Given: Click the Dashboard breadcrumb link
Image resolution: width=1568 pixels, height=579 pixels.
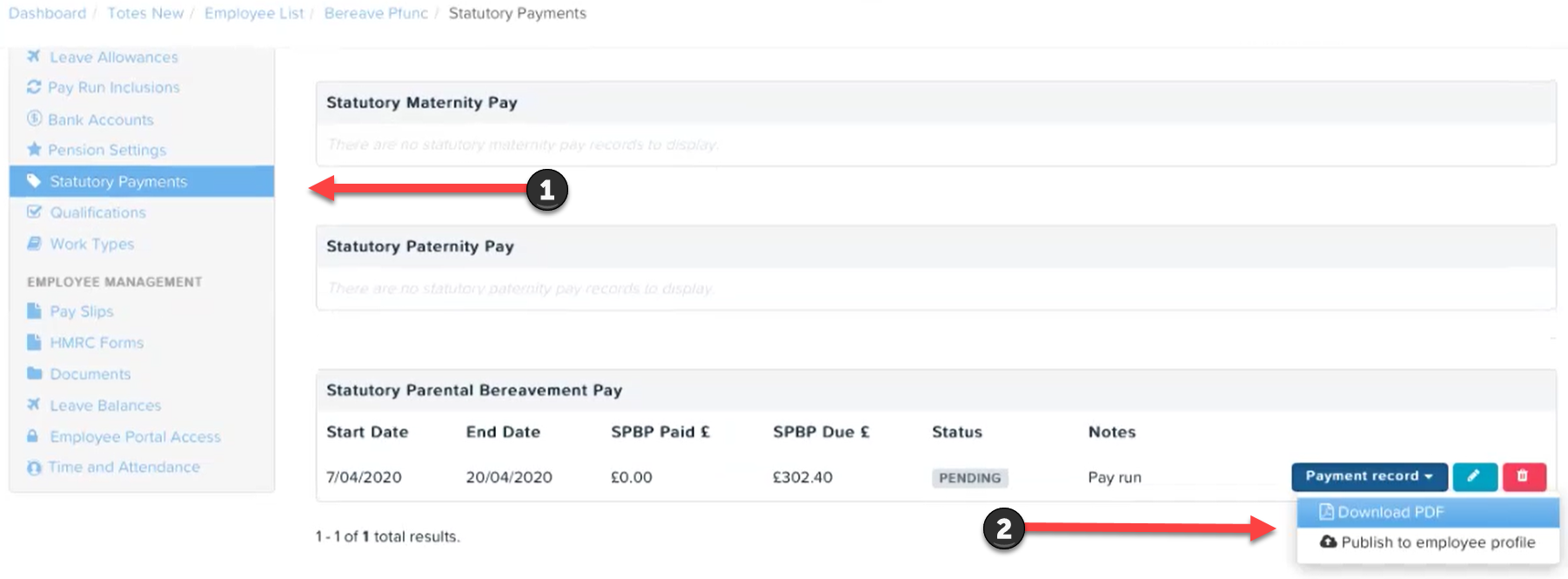Looking at the screenshot, I should 48,13.
